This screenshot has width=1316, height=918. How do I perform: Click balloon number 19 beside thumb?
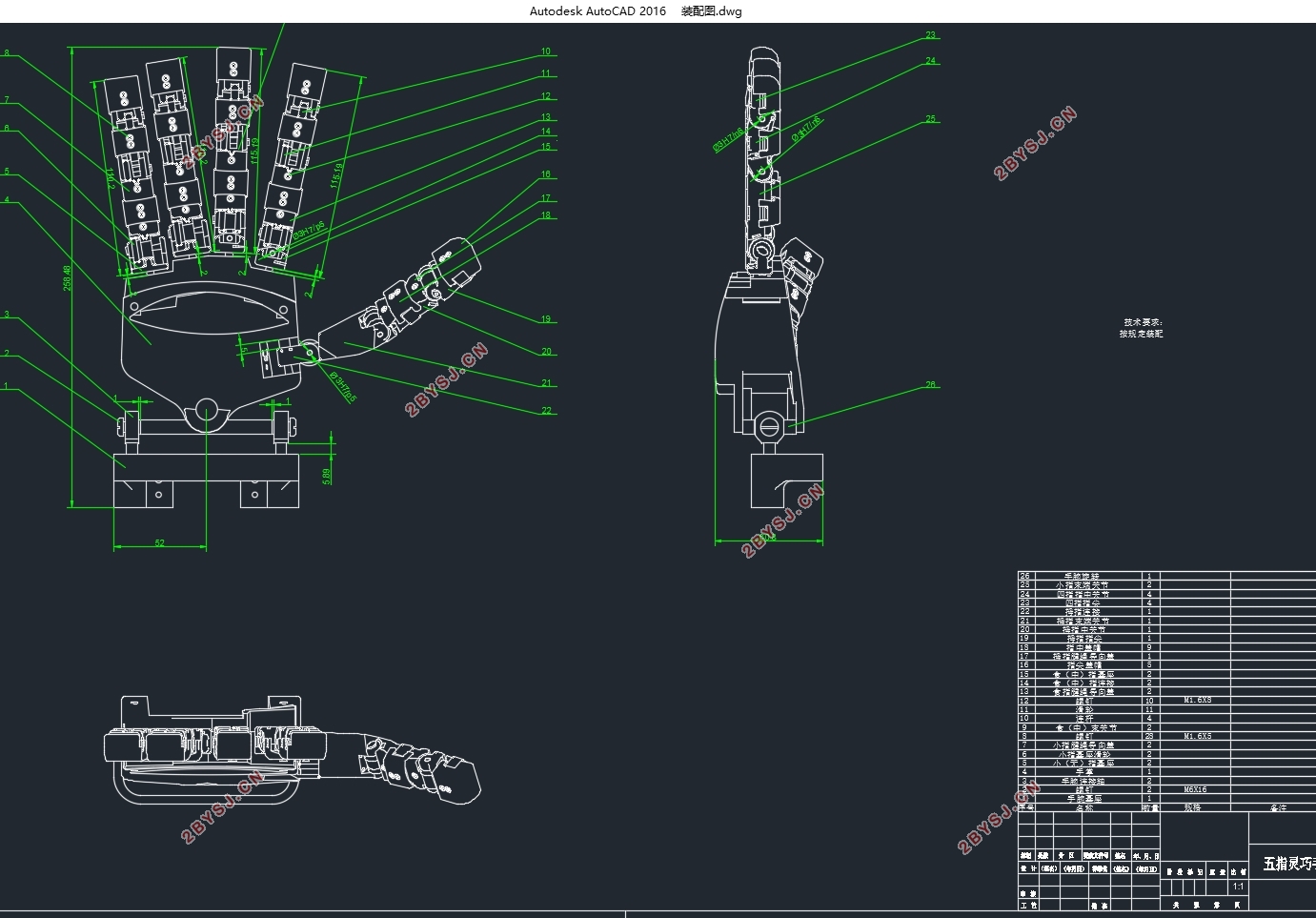546,319
